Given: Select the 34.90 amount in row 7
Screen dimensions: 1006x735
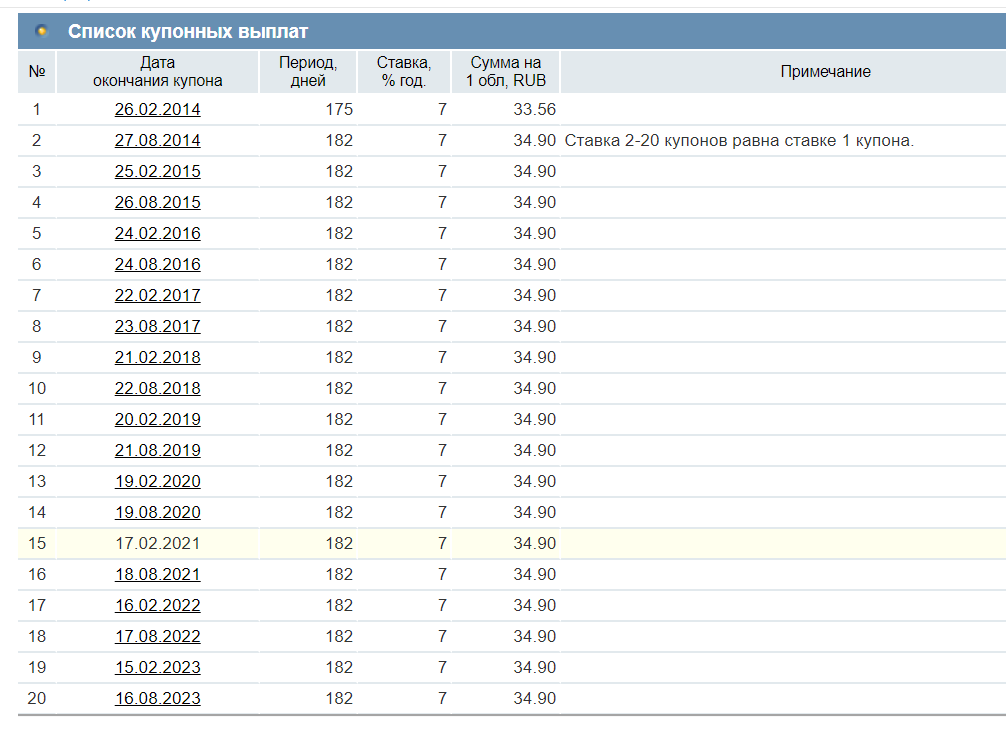Looking at the screenshot, I should click(x=534, y=296).
